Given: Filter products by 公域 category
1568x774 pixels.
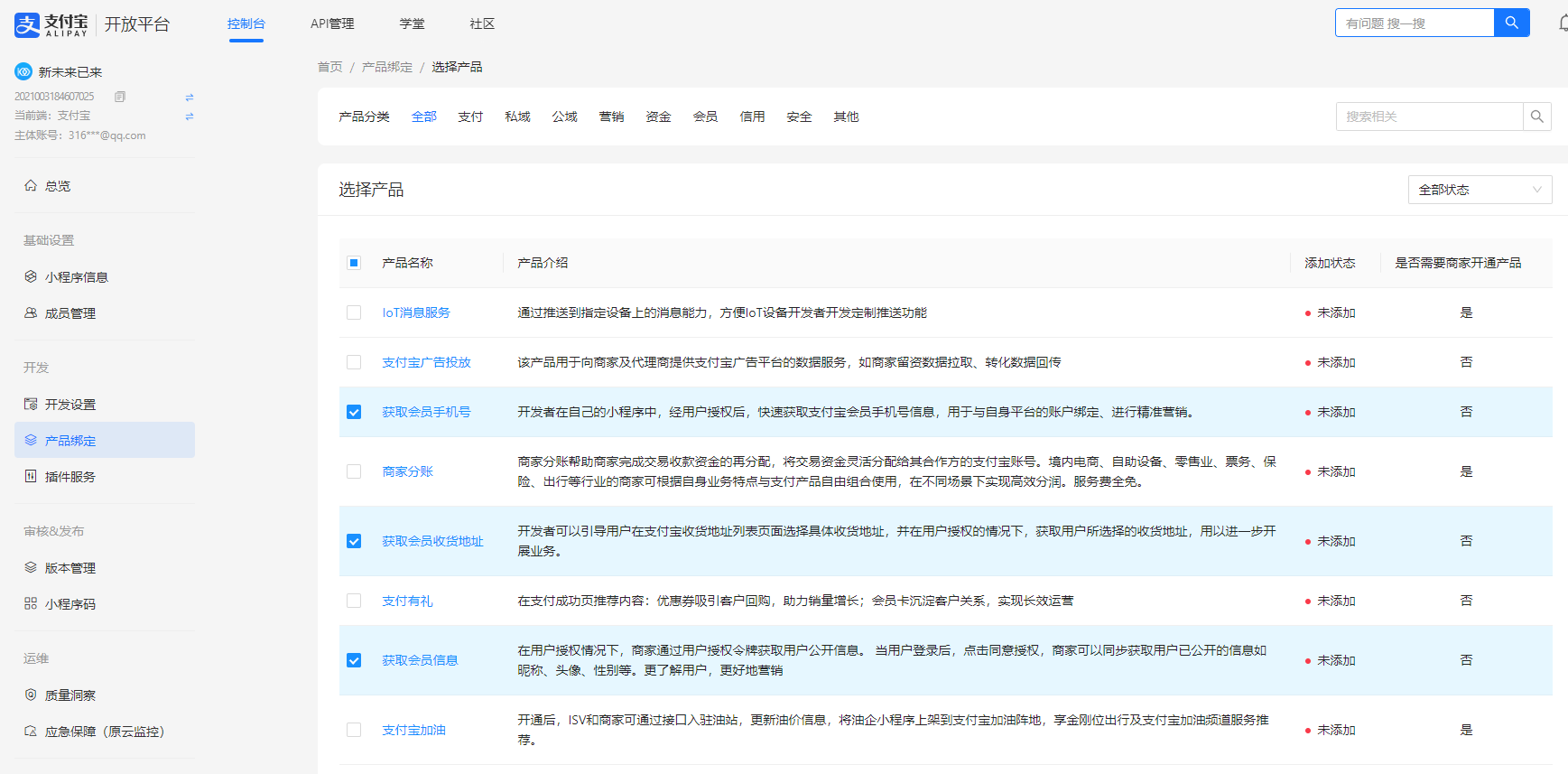Looking at the screenshot, I should click(x=565, y=117).
